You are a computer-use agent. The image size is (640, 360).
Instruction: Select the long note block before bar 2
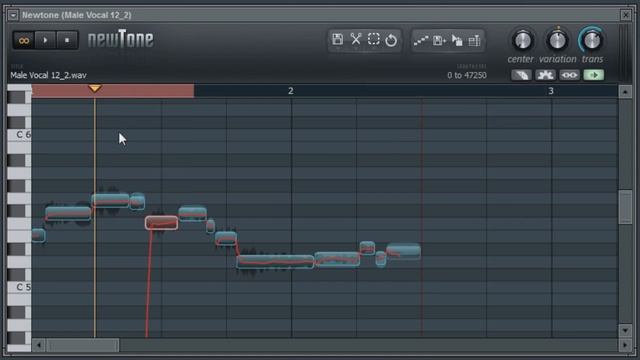point(275,261)
